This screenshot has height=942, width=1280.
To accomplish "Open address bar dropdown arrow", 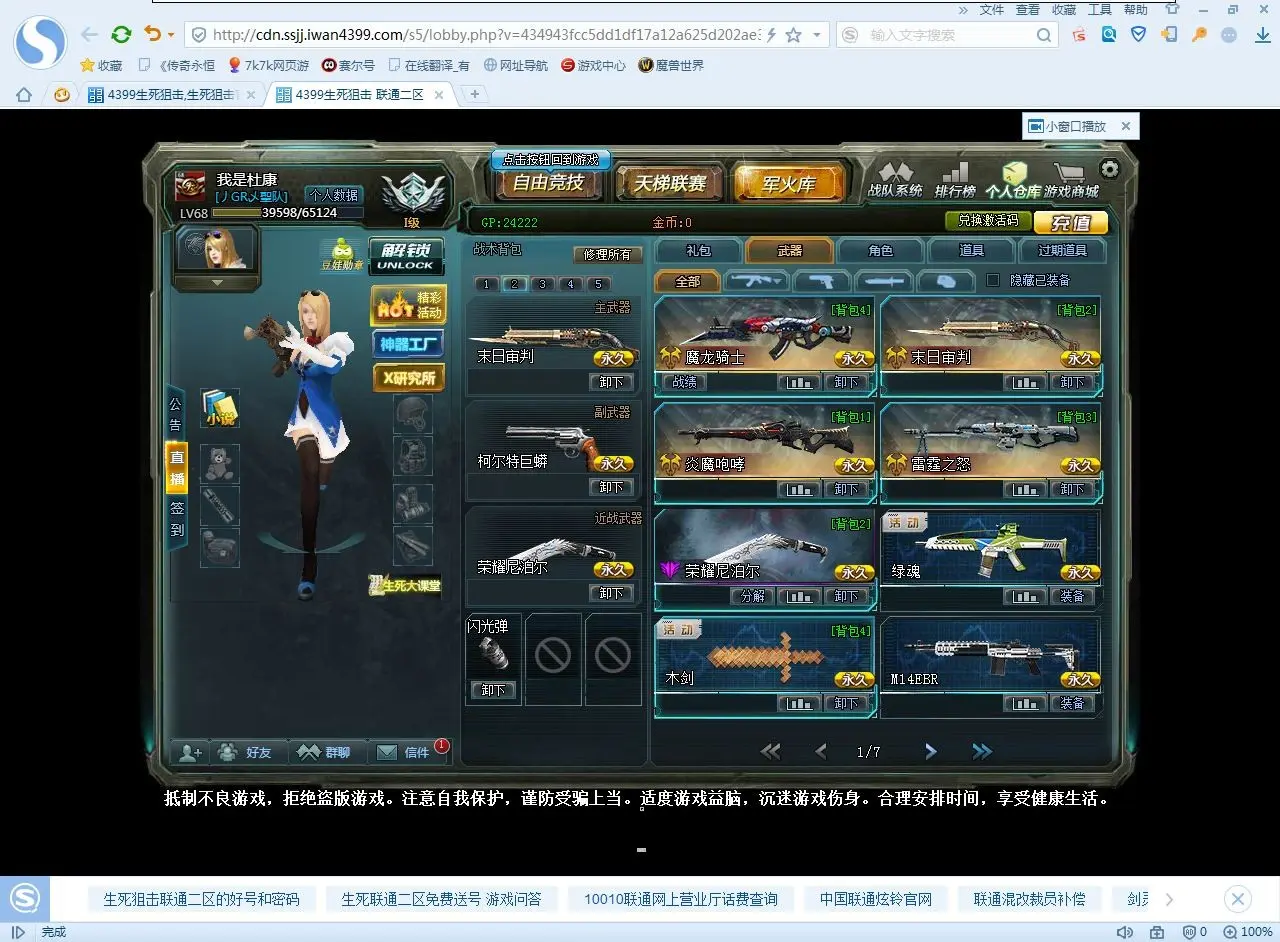I will (817, 35).
